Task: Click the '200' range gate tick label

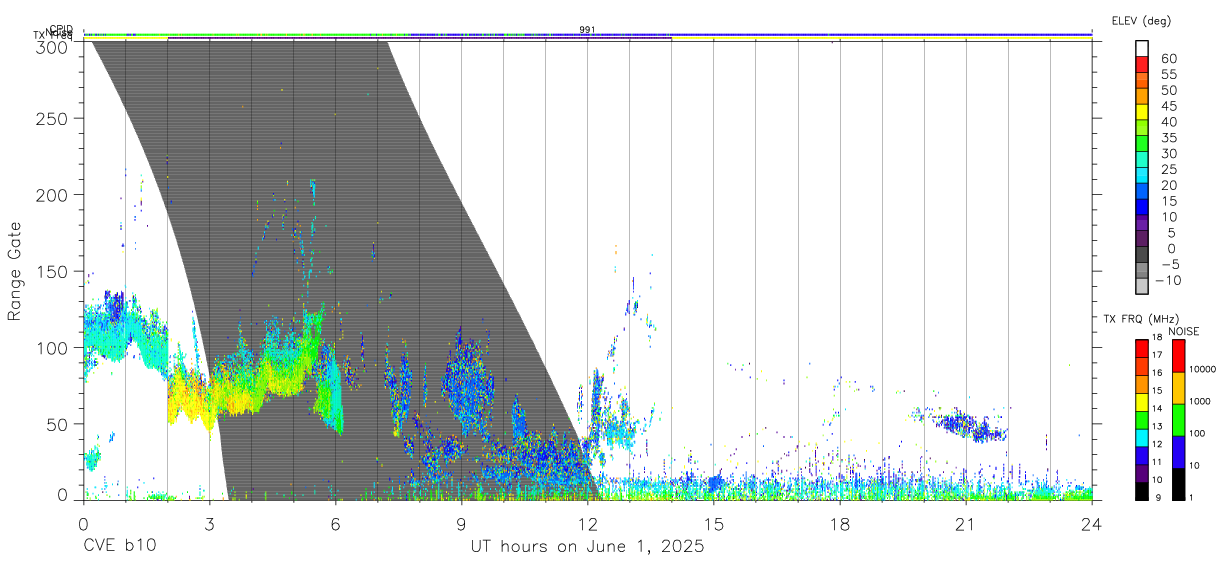Action: coord(52,194)
